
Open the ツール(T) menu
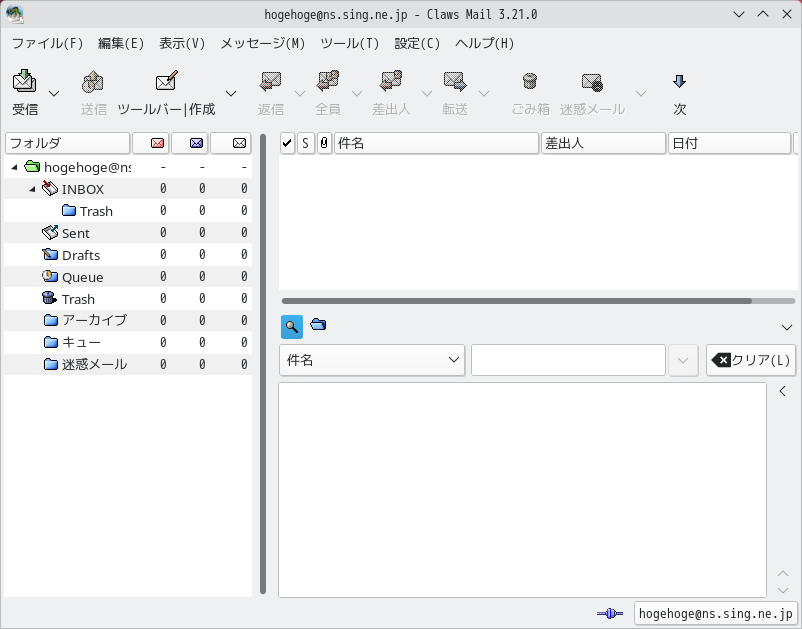[x=349, y=43]
